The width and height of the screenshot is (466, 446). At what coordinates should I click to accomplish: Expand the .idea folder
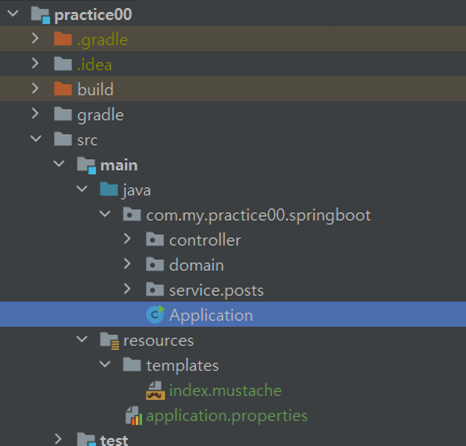35,63
